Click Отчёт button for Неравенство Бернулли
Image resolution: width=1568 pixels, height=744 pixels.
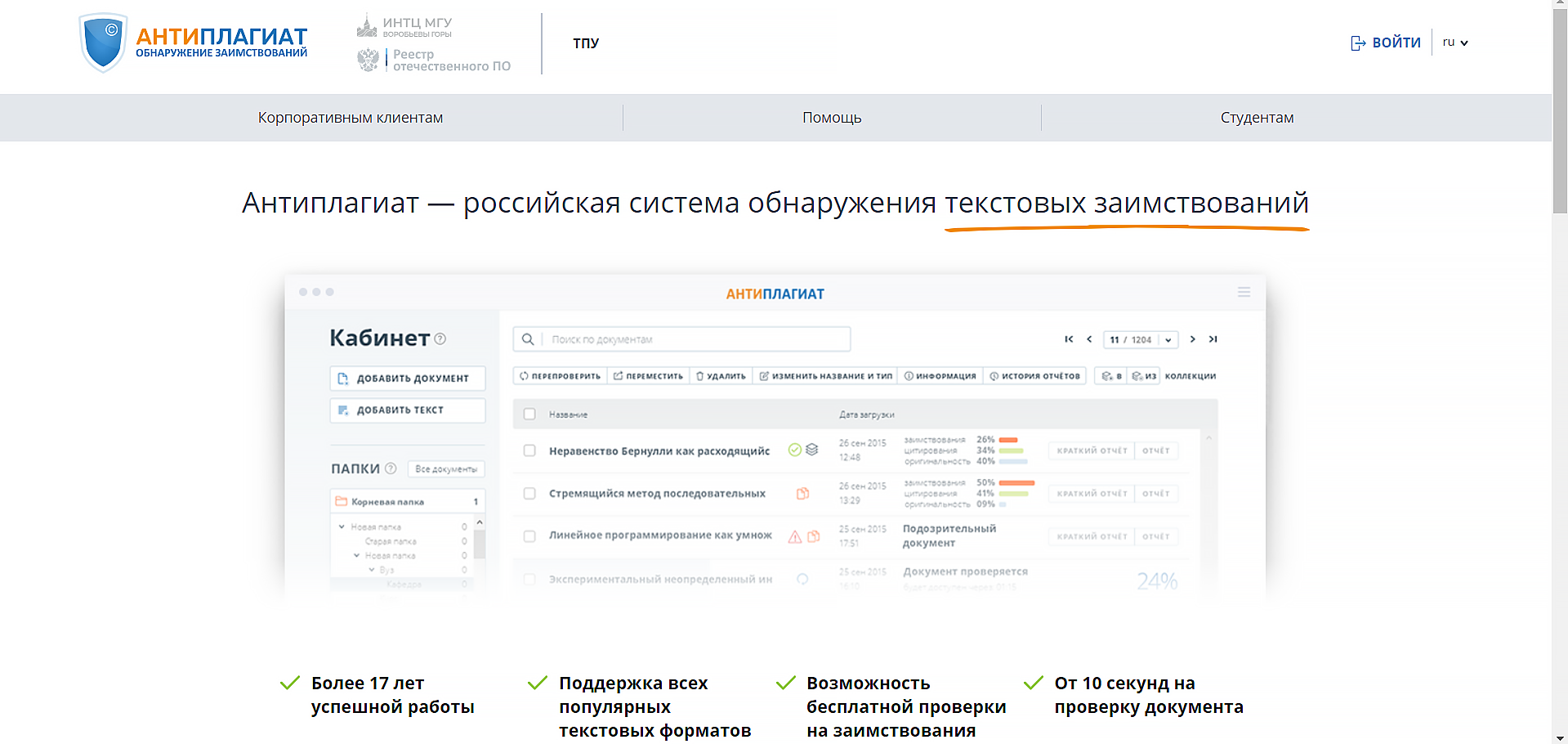[1156, 450]
